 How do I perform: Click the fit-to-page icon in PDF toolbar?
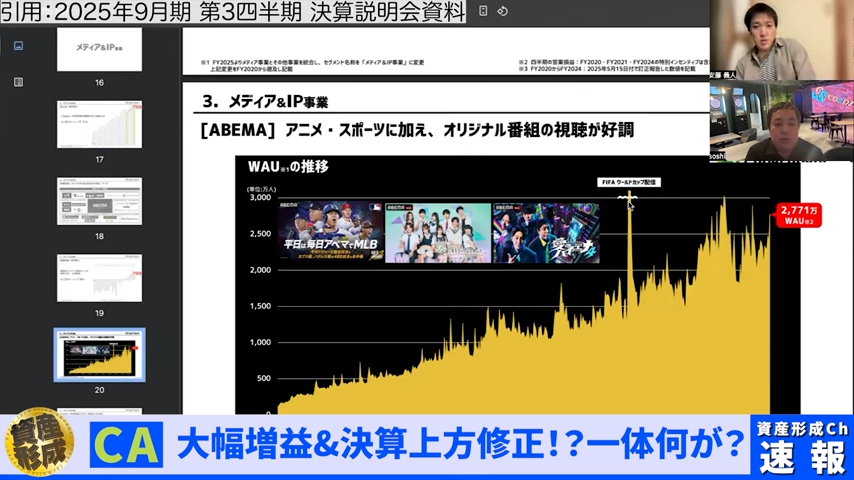483,11
